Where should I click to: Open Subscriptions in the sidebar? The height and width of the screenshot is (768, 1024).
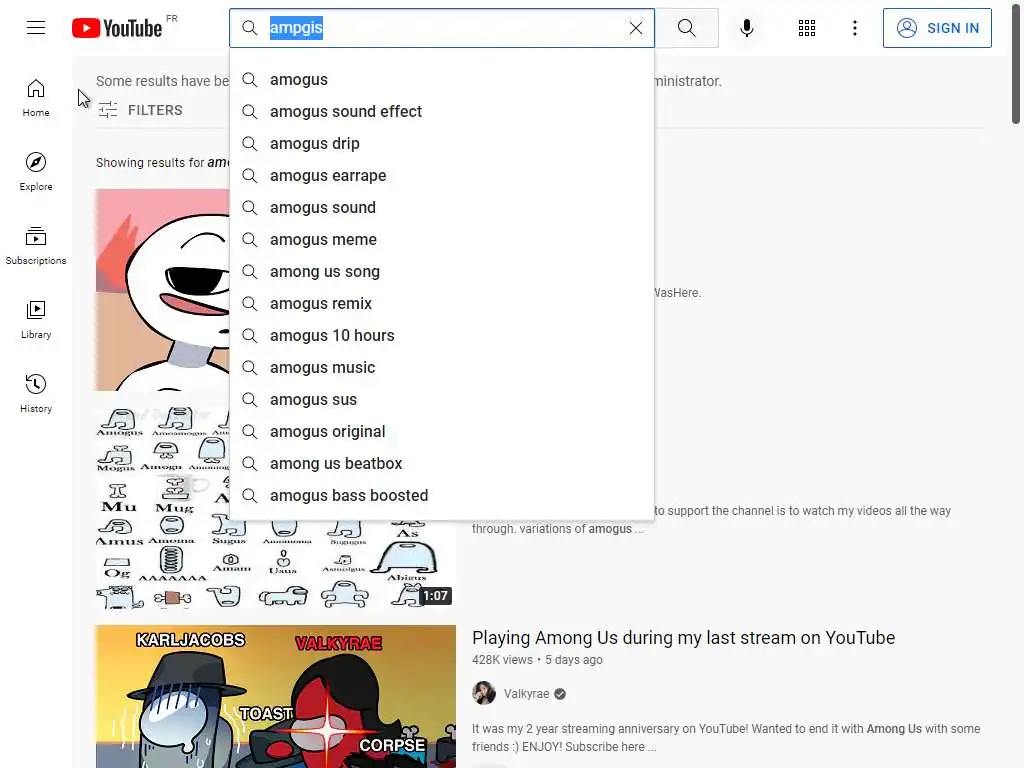tap(36, 246)
